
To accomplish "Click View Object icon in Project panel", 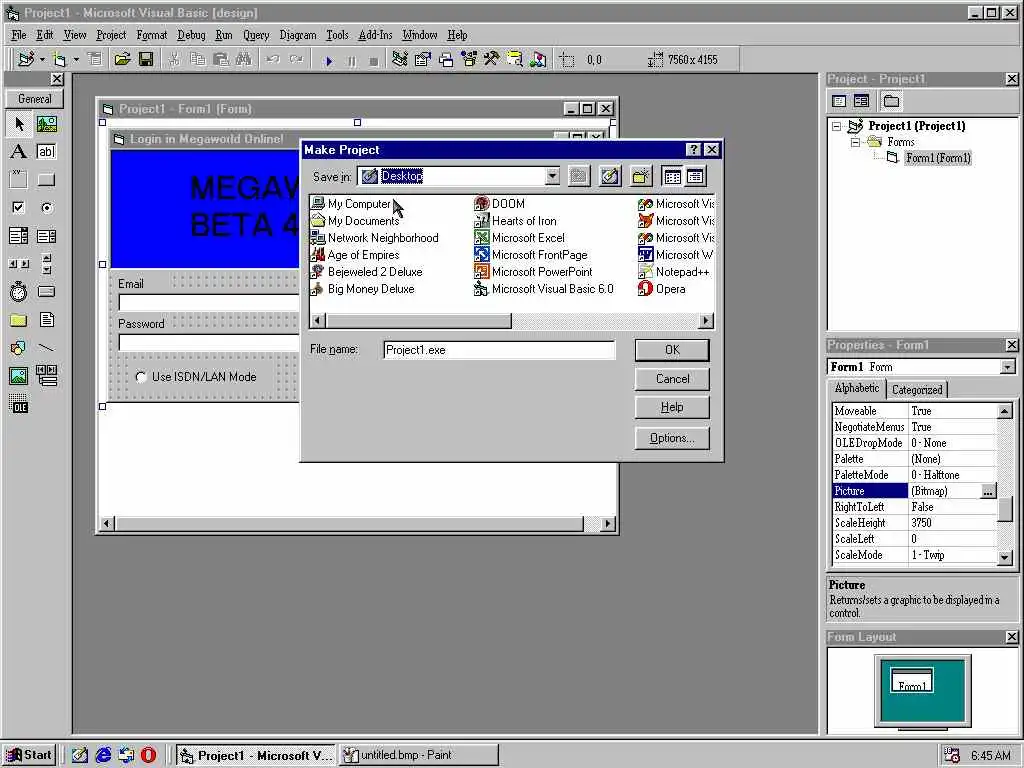I will click(861, 101).
